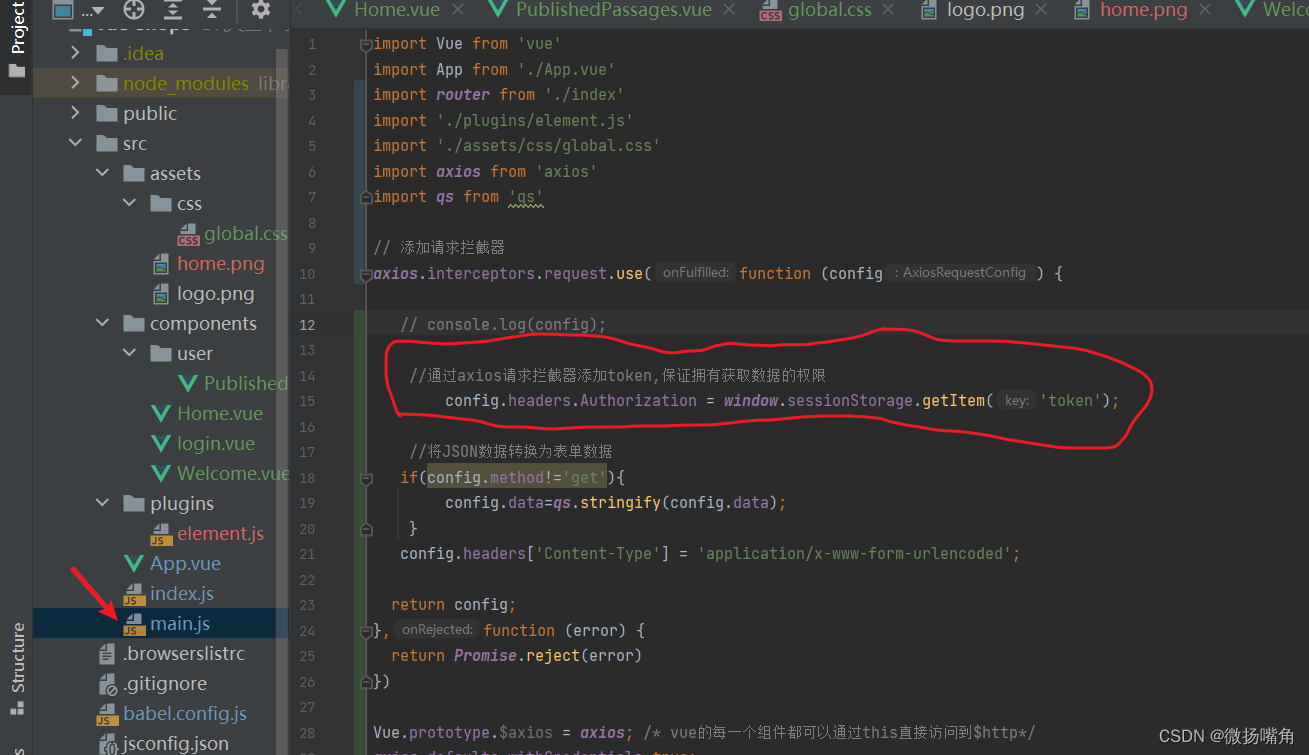1309x755 pixels.
Task: Click the 'qs' import string on line 7
Action: click(526, 197)
